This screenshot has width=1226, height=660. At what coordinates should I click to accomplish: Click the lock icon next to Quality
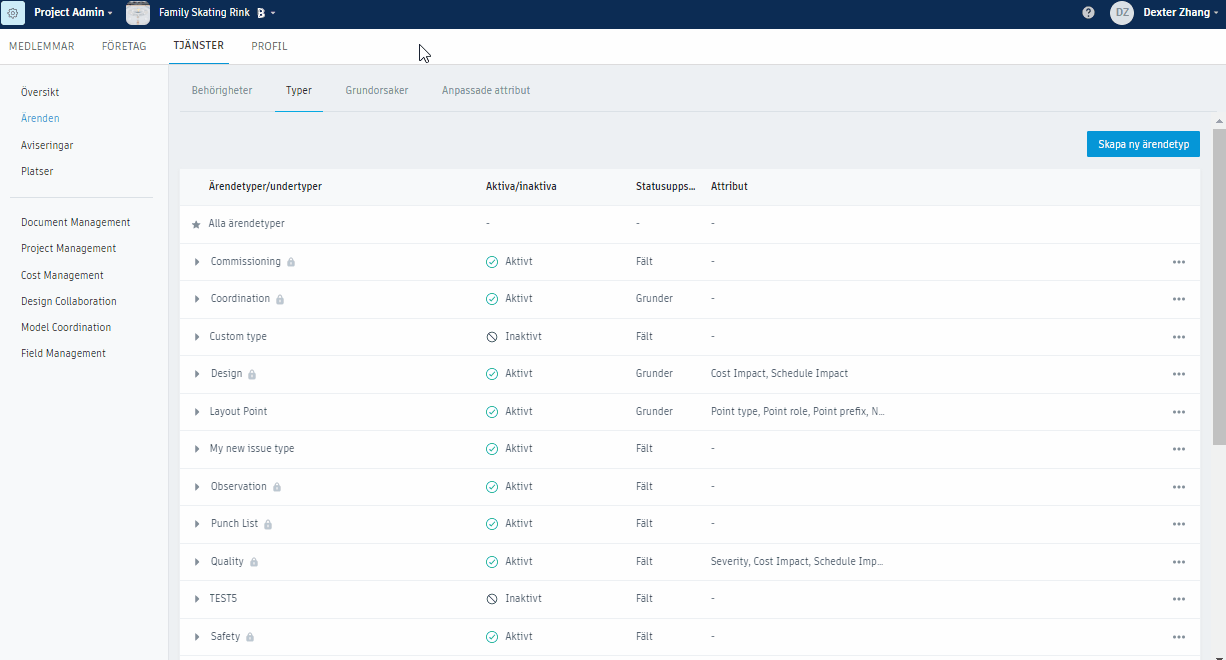pos(254,562)
